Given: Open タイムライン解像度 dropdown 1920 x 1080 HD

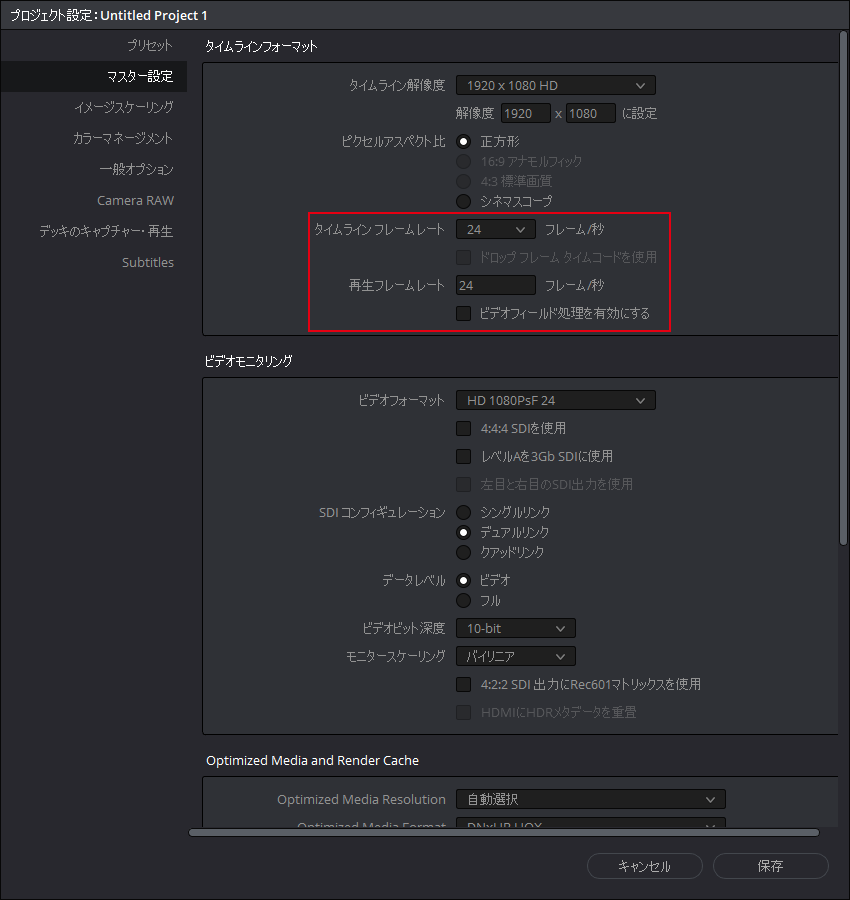Looking at the screenshot, I should pyautogui.click(x=556, y=86).
